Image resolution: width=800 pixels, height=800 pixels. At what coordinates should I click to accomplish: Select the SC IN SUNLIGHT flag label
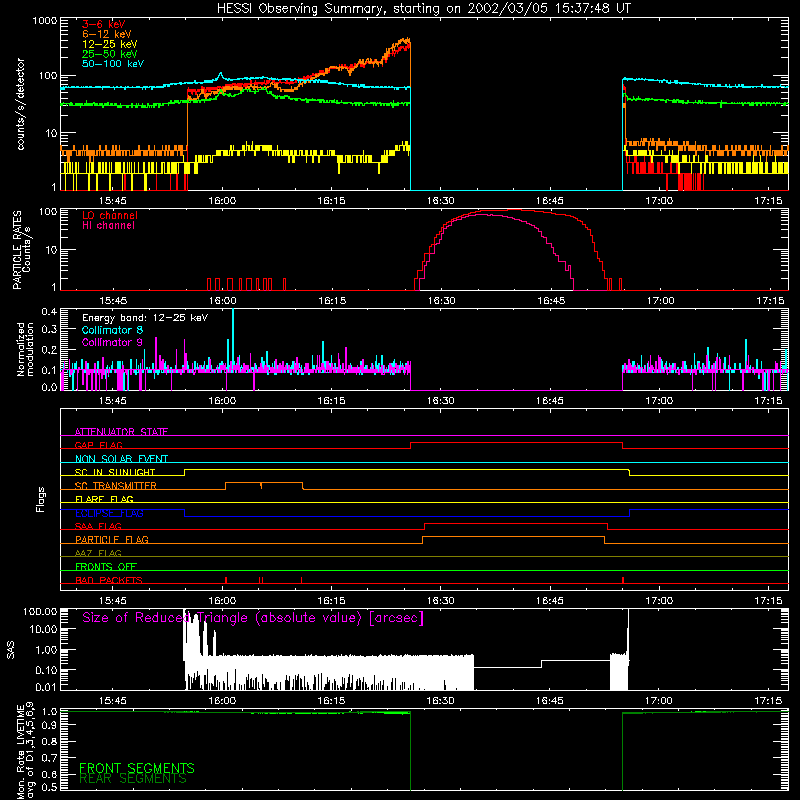click(x=115, y=472)
